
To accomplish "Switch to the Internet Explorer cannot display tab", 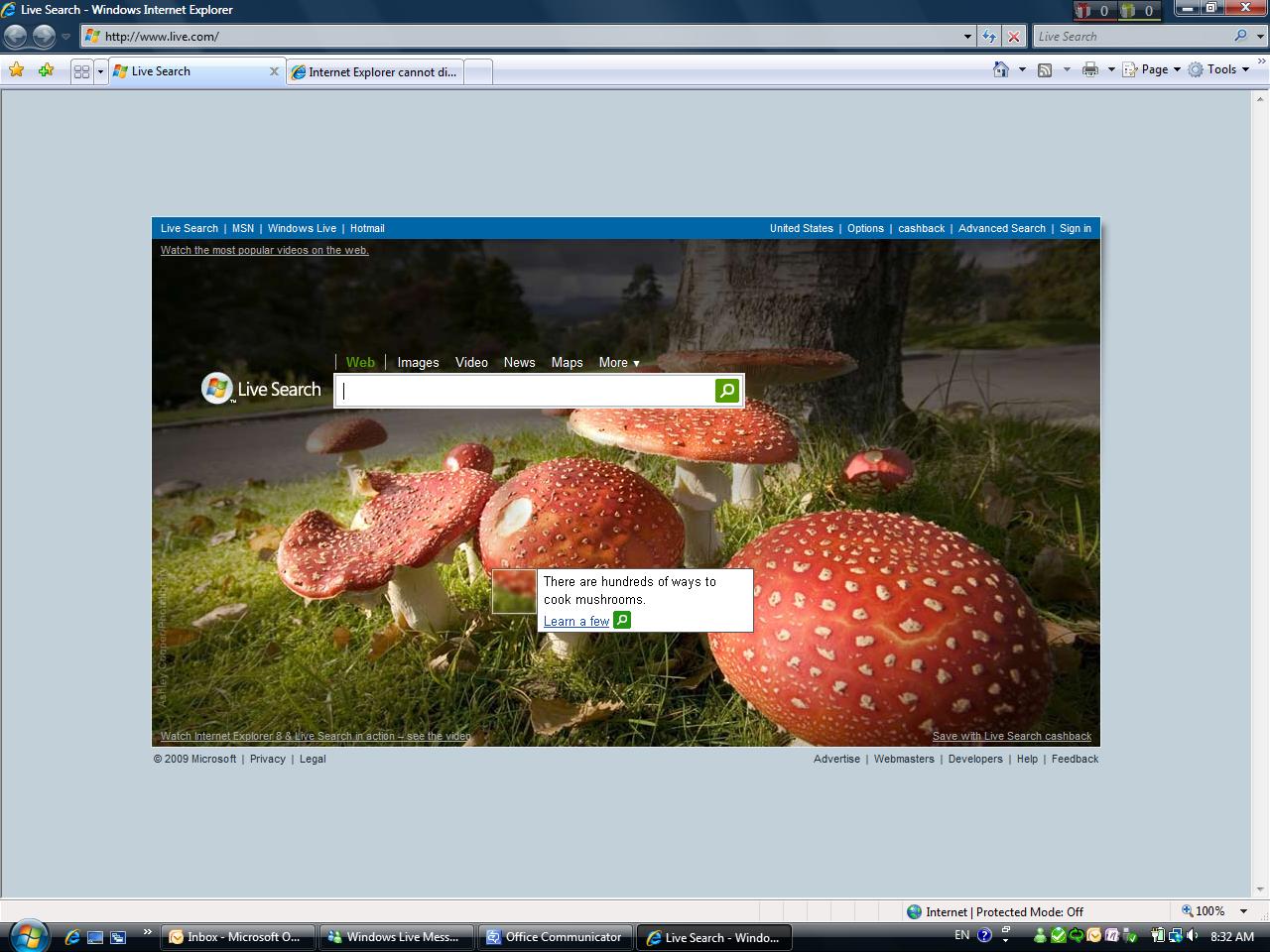I will click(375, 71).
